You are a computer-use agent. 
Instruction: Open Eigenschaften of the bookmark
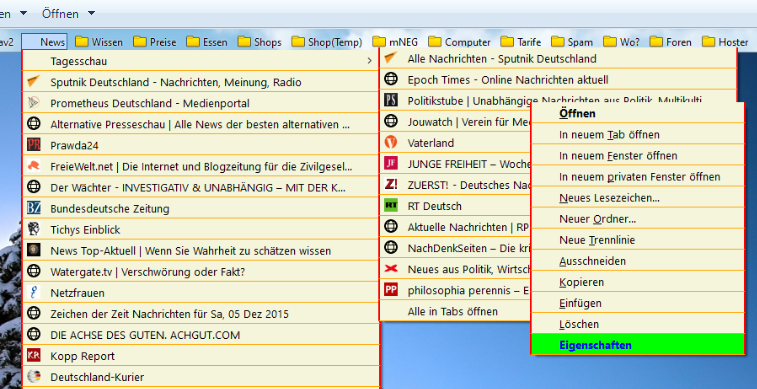click(638, 345)
